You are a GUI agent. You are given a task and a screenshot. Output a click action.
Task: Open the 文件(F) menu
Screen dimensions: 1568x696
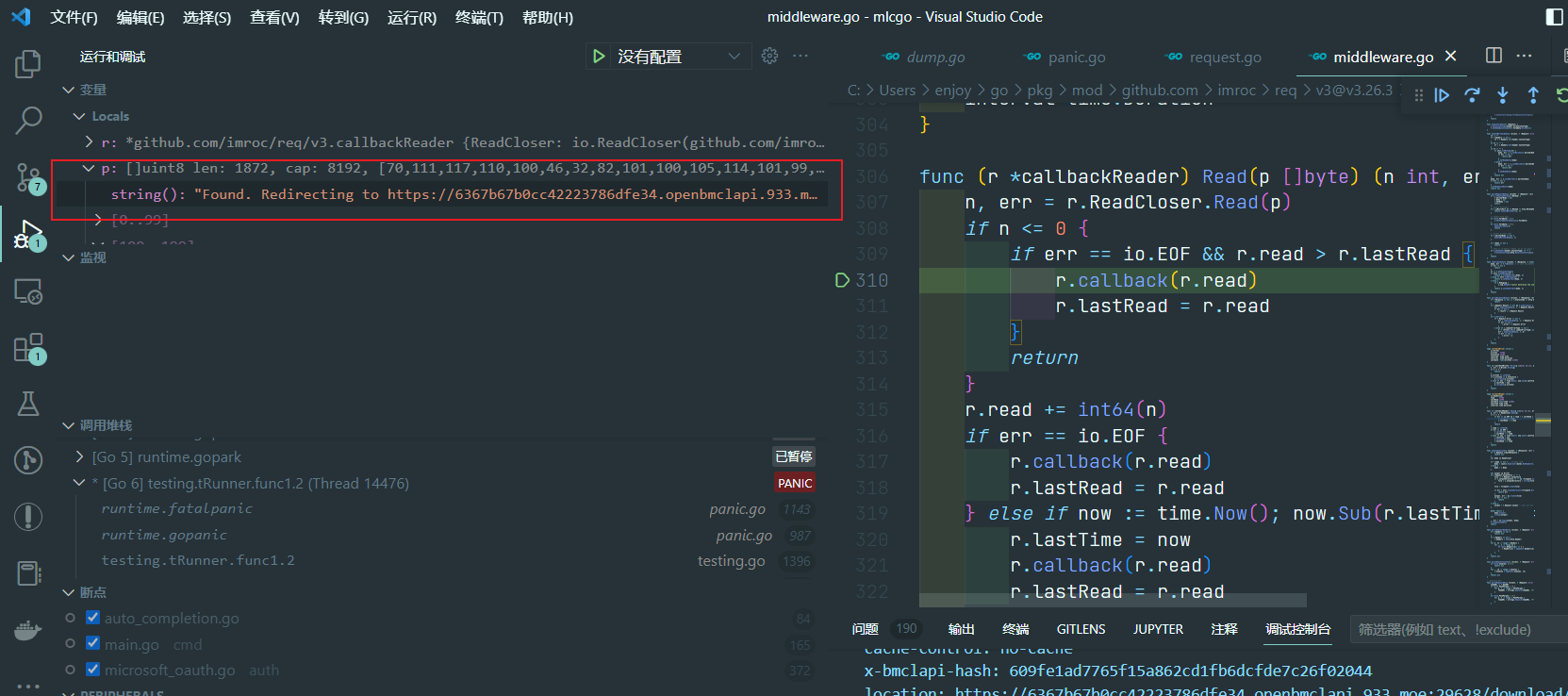click(74, 17)
